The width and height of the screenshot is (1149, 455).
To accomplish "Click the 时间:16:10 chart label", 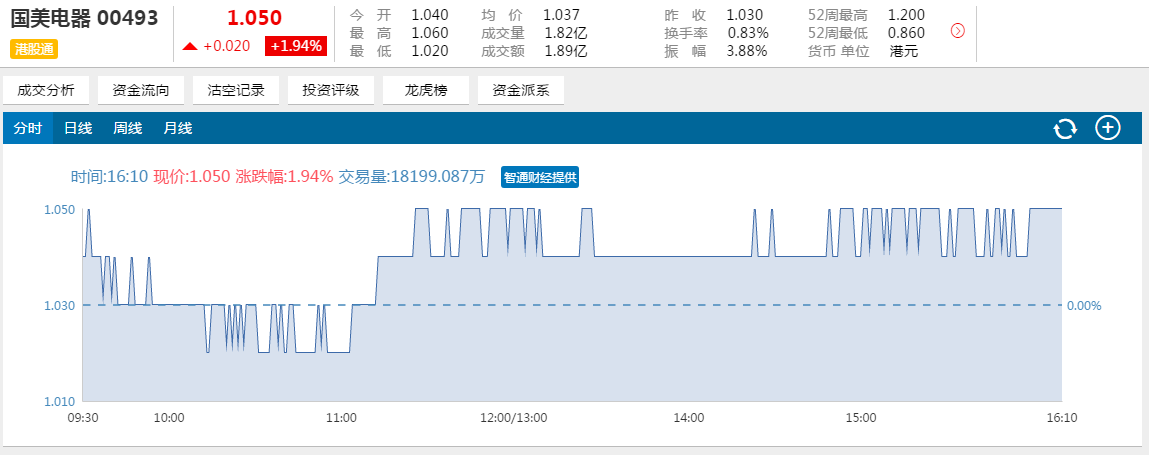I will pyautogui.click(x=109, y=177).
